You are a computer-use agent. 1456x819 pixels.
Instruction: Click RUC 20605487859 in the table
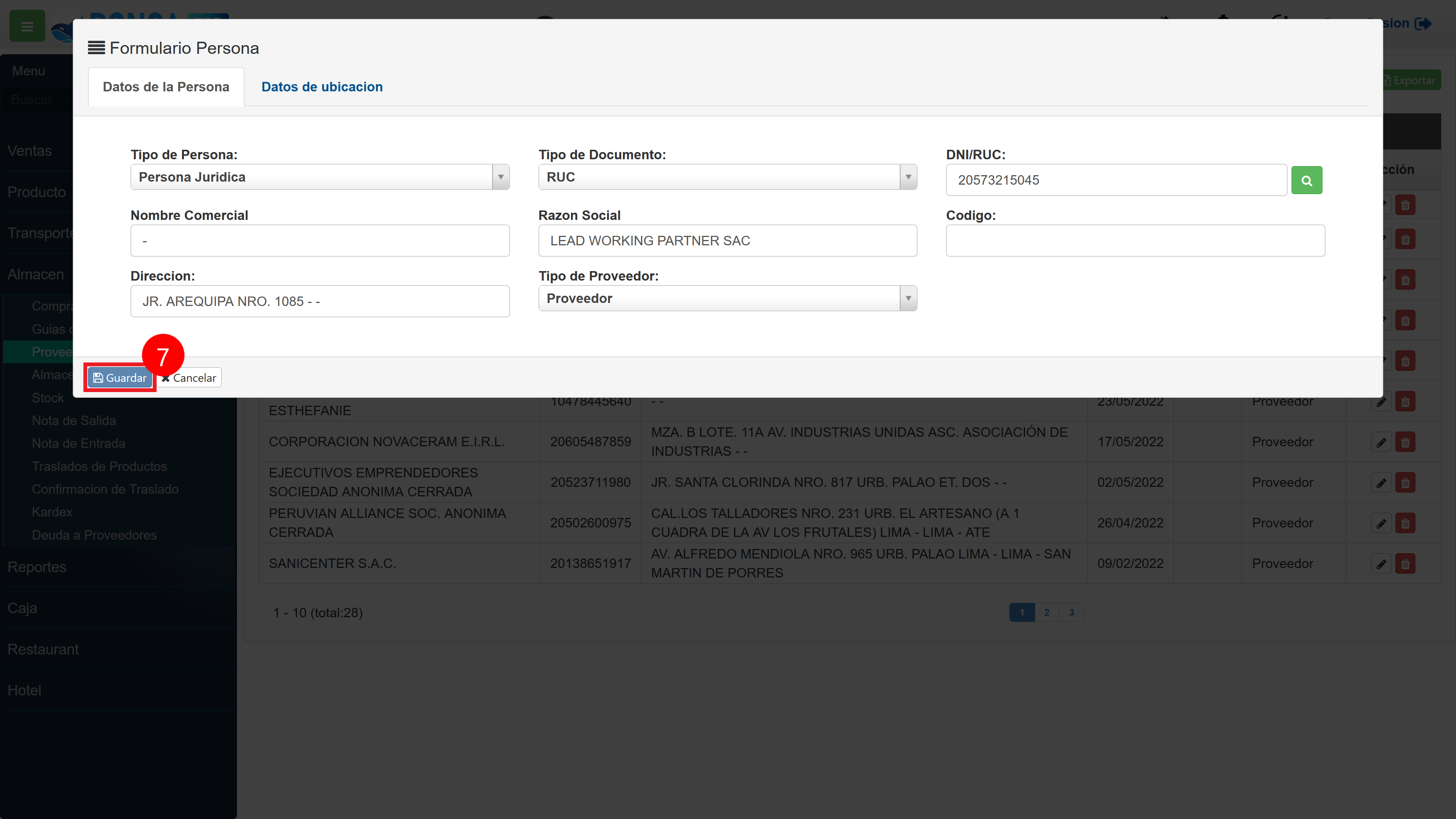point(591,442)
